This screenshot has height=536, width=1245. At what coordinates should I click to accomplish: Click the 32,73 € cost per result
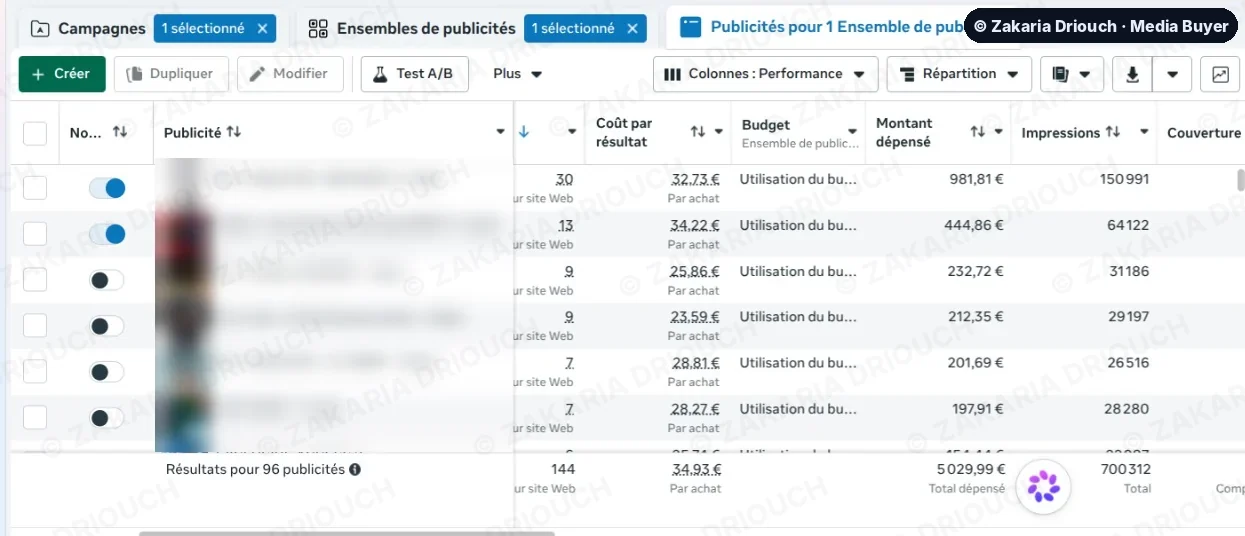[x=695, y=179]
